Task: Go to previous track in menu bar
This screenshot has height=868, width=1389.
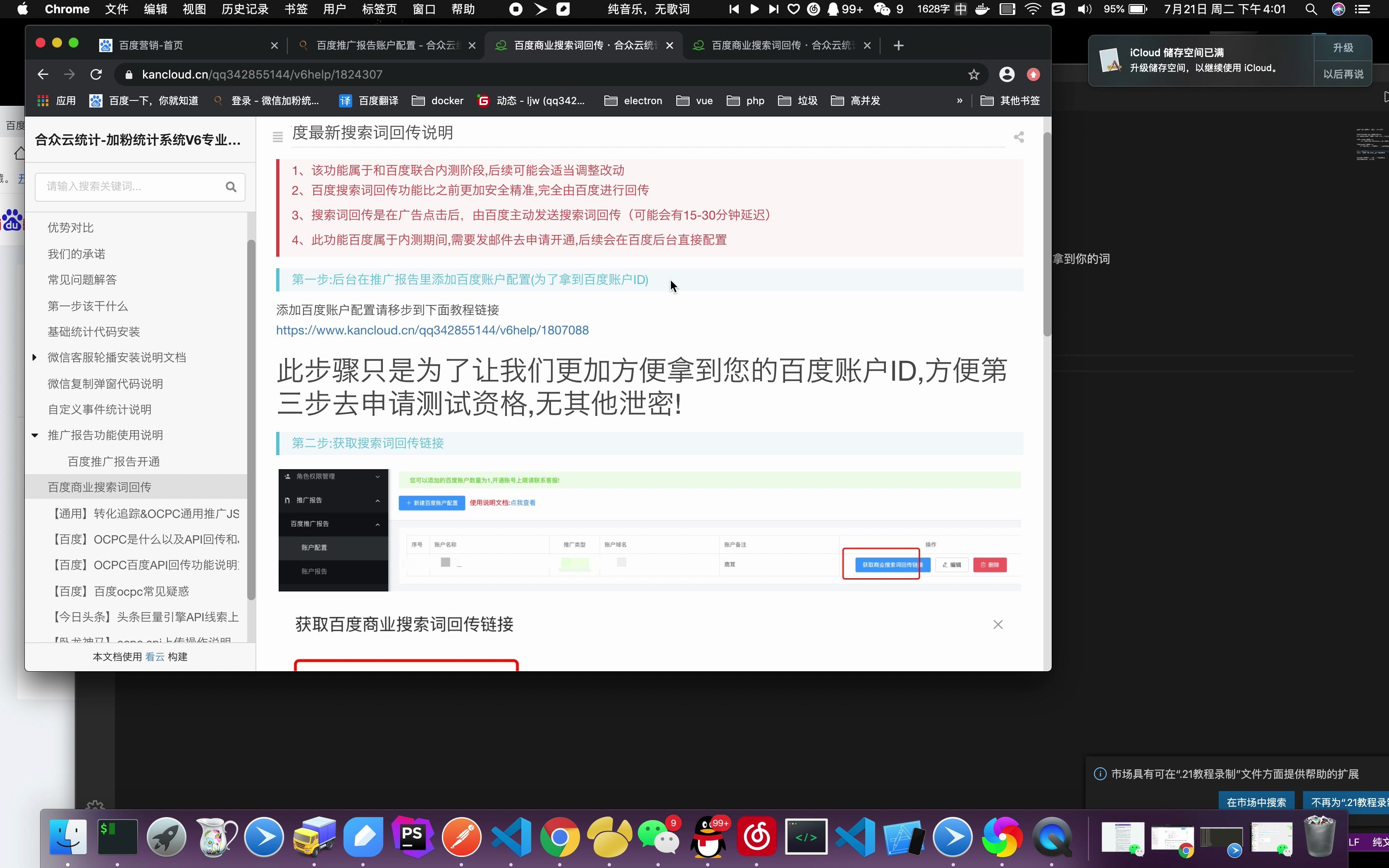Action: tap(733, 9)
